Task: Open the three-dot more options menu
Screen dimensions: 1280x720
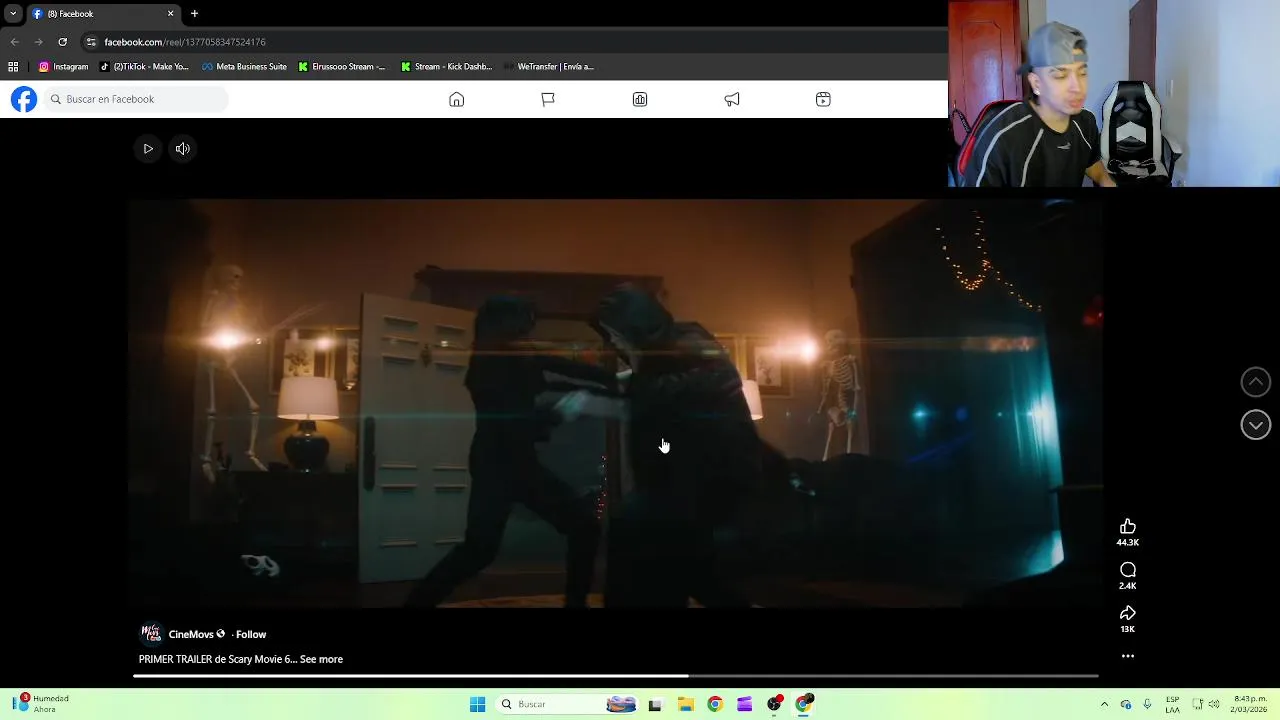Action: coord(1128,656)
